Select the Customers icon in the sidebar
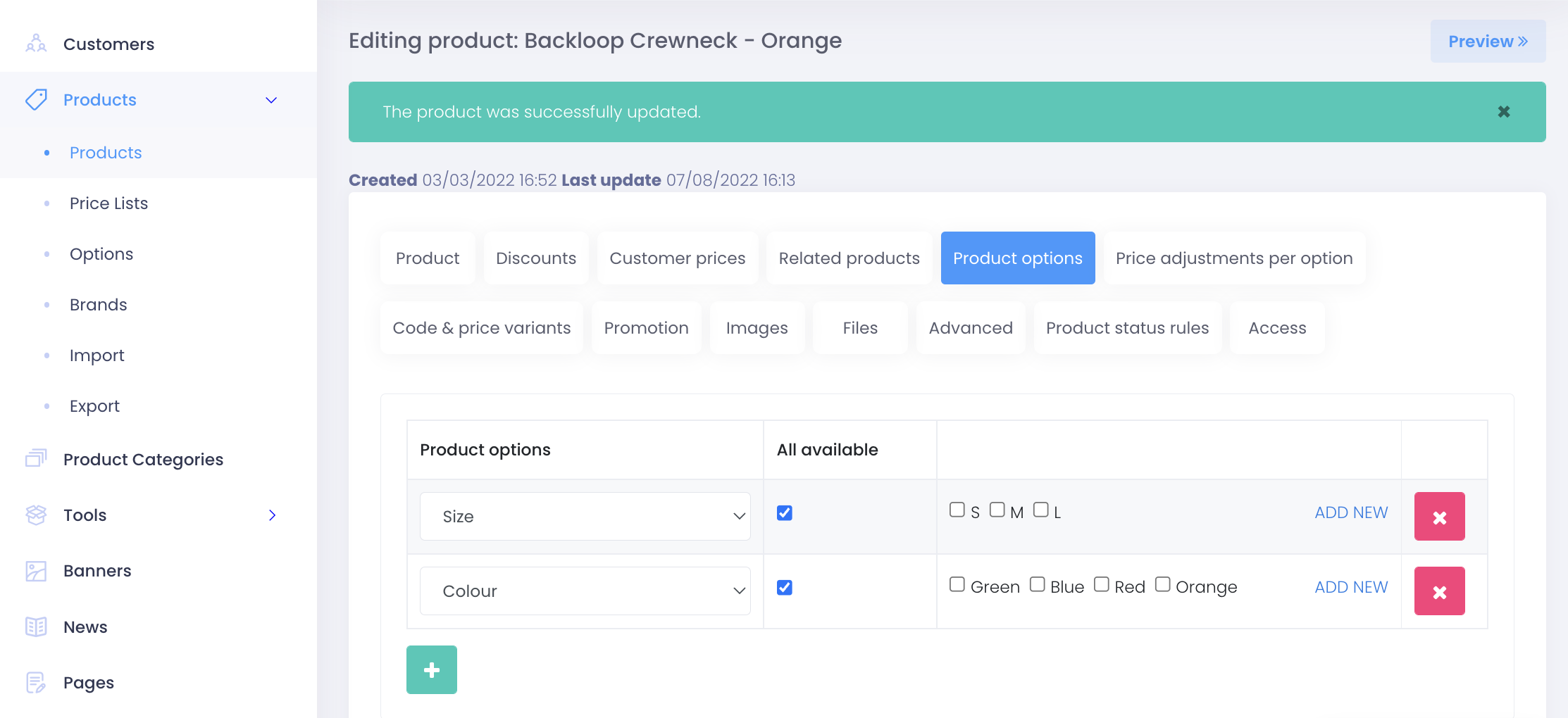This screenshot has width=1568, height=718. pos(35,44)
